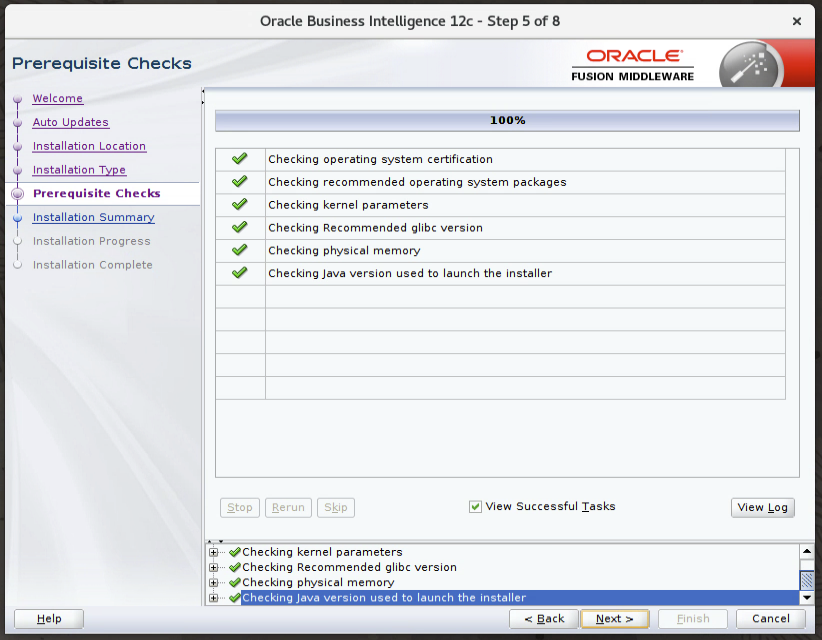
Task: Expand the Checking Recommended glibc version tree node
Action: click(x=213, y=567)
